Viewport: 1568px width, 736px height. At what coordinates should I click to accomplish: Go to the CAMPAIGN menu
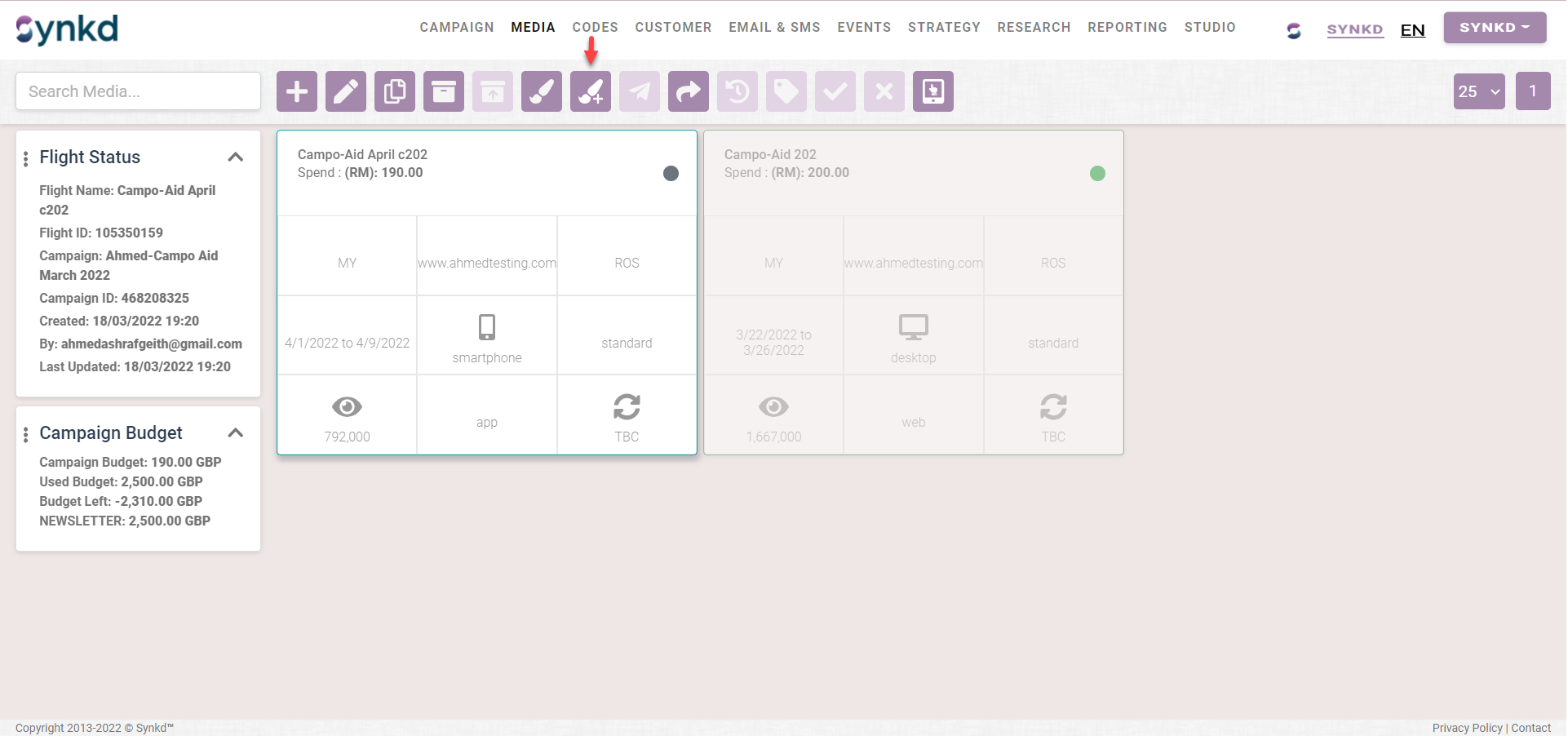pos(457,28)
